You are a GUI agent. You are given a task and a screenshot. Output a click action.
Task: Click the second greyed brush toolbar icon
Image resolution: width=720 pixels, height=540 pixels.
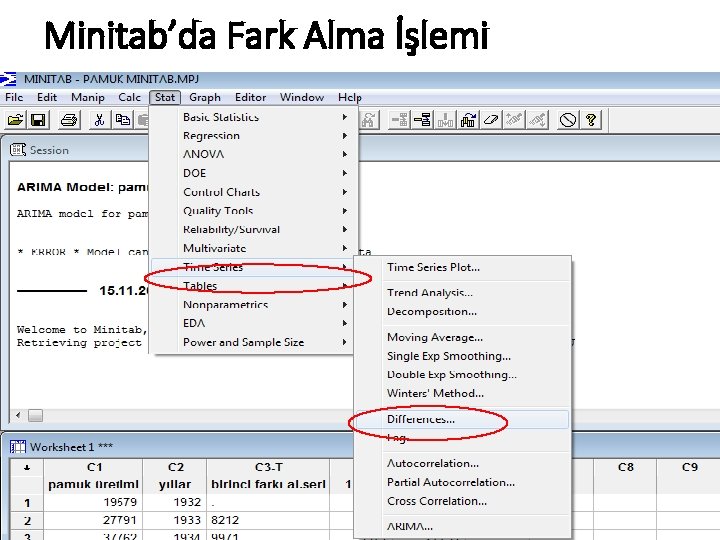click(537, 120)
